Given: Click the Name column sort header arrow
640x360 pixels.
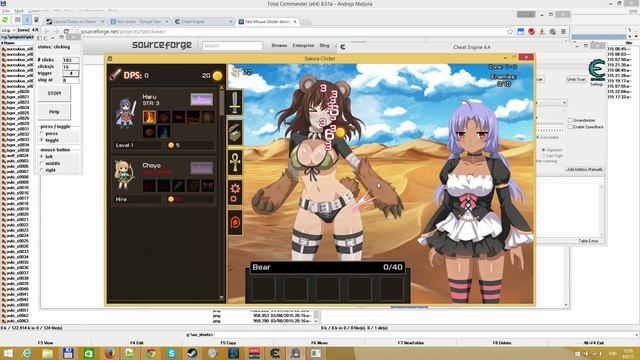Looking at the screenshot, I should tap(2, 43).
